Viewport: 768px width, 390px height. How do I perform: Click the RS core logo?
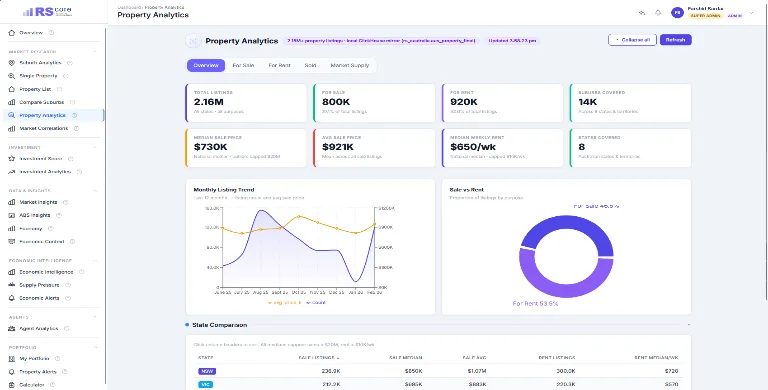tap(48, 12)
